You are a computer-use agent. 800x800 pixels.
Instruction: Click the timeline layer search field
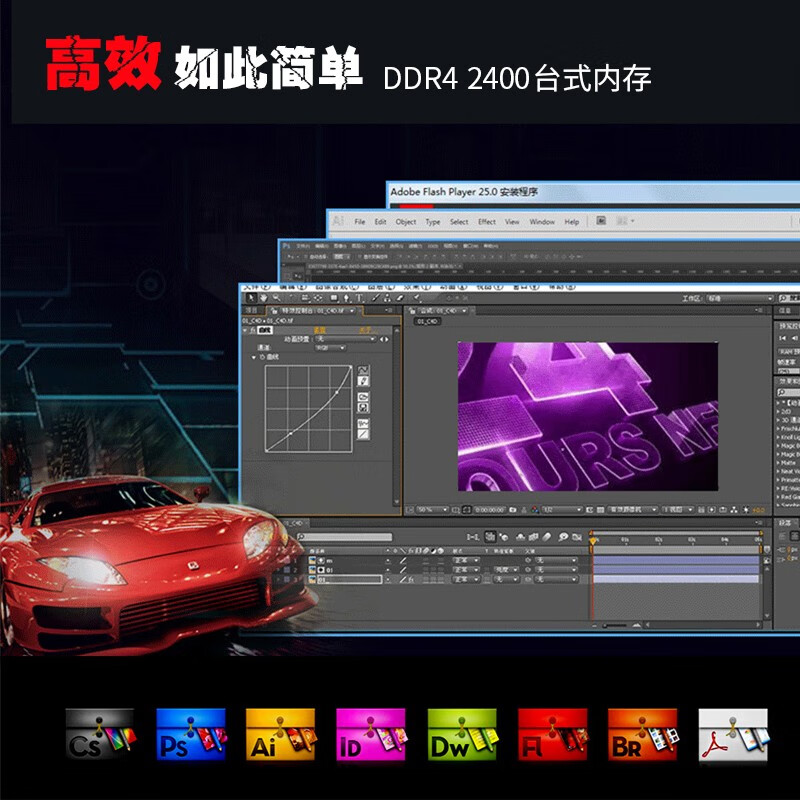[345, 537]
